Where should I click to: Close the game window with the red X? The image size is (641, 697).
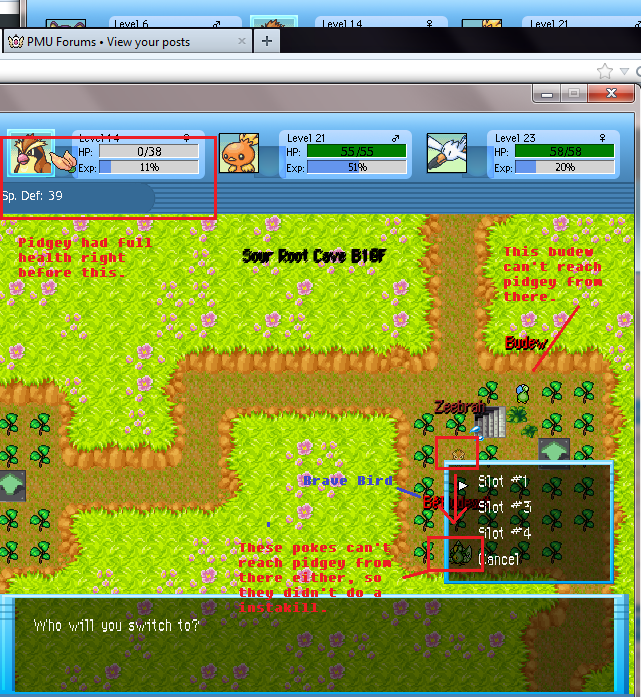click(611, 93)
